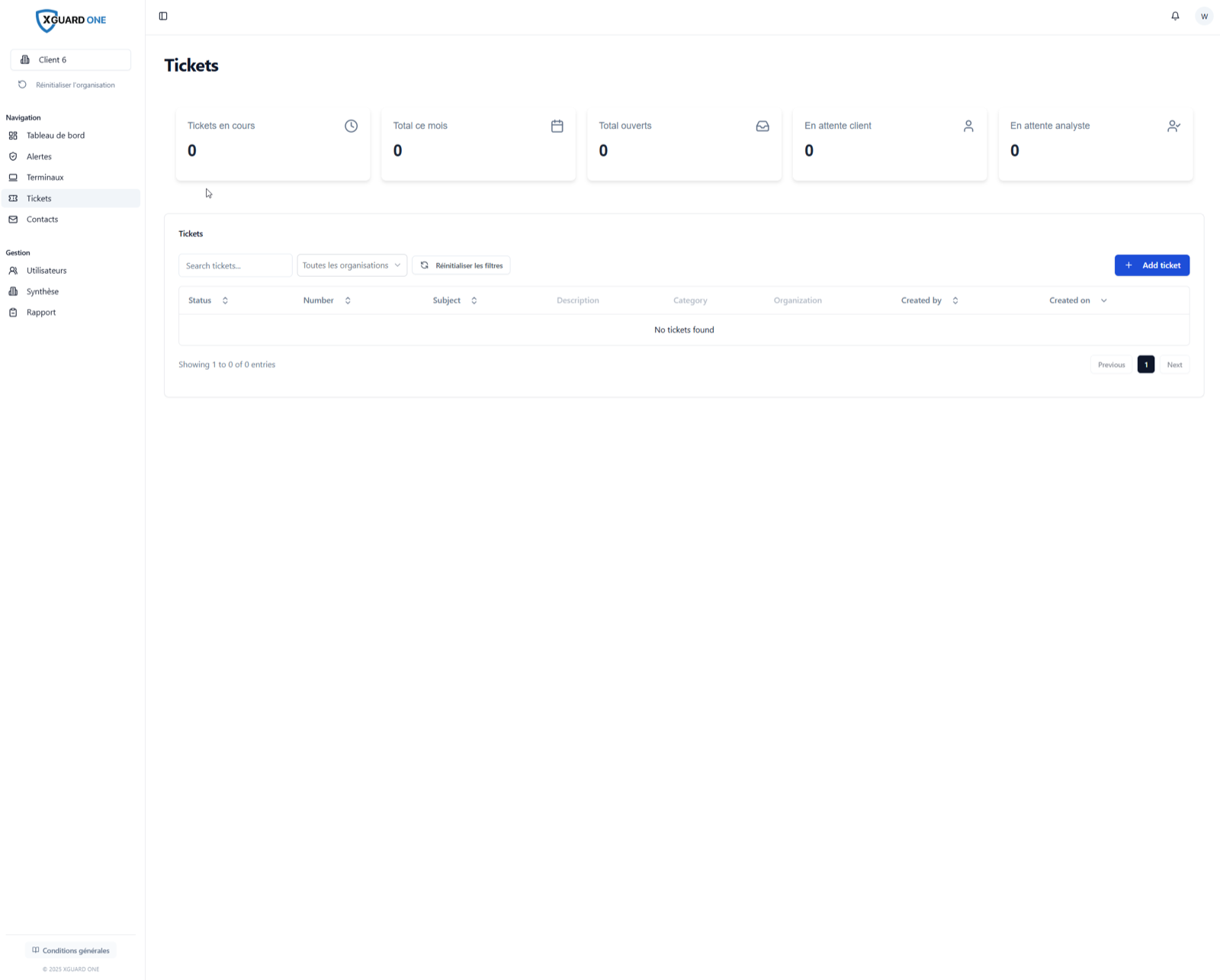Click the analyst icon in En attente analyste
Image resolution: width=1220 pixels, height=980 pixels.
point(1173,126)
